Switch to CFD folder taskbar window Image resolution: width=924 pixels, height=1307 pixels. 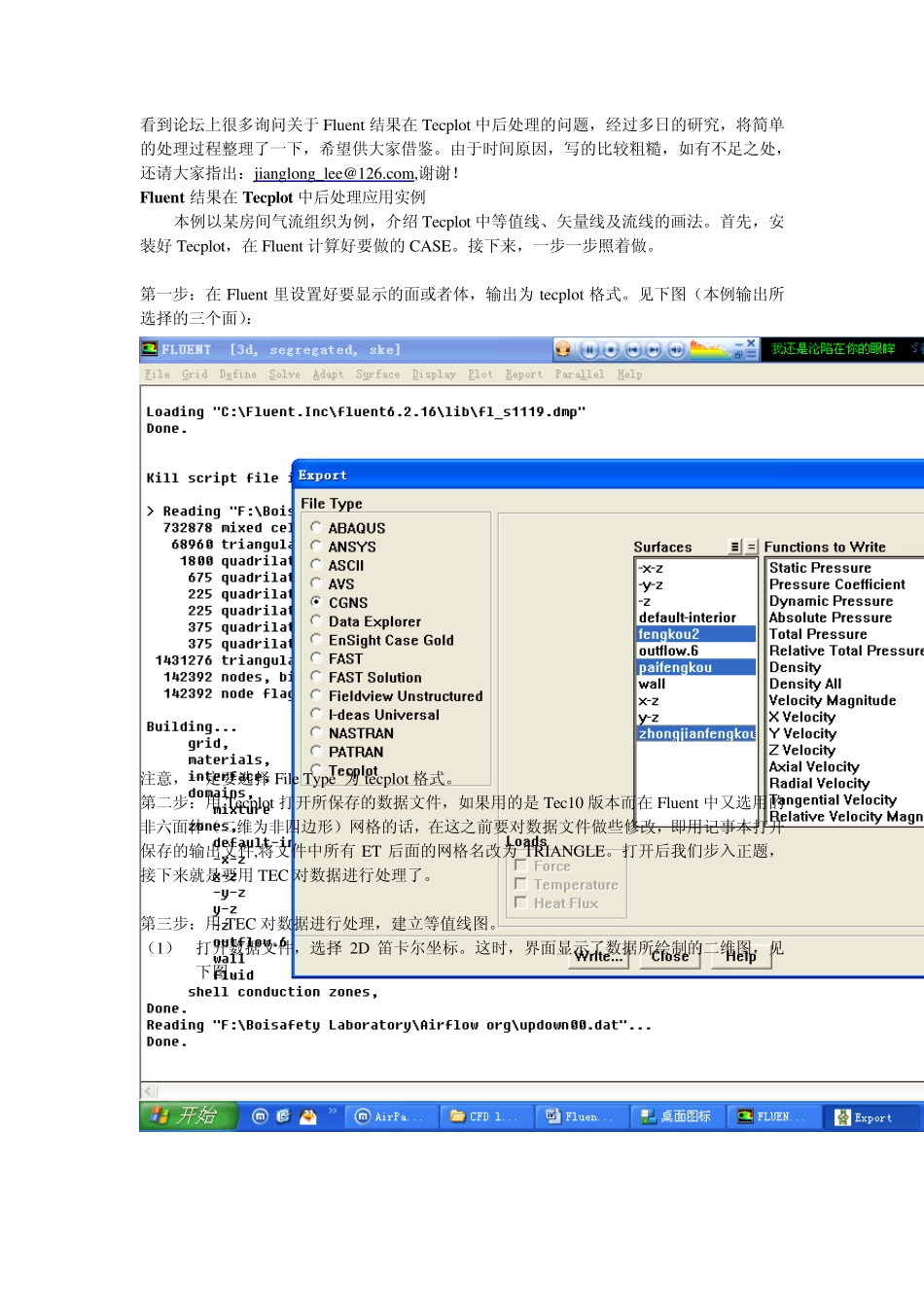pos(484,1117)
